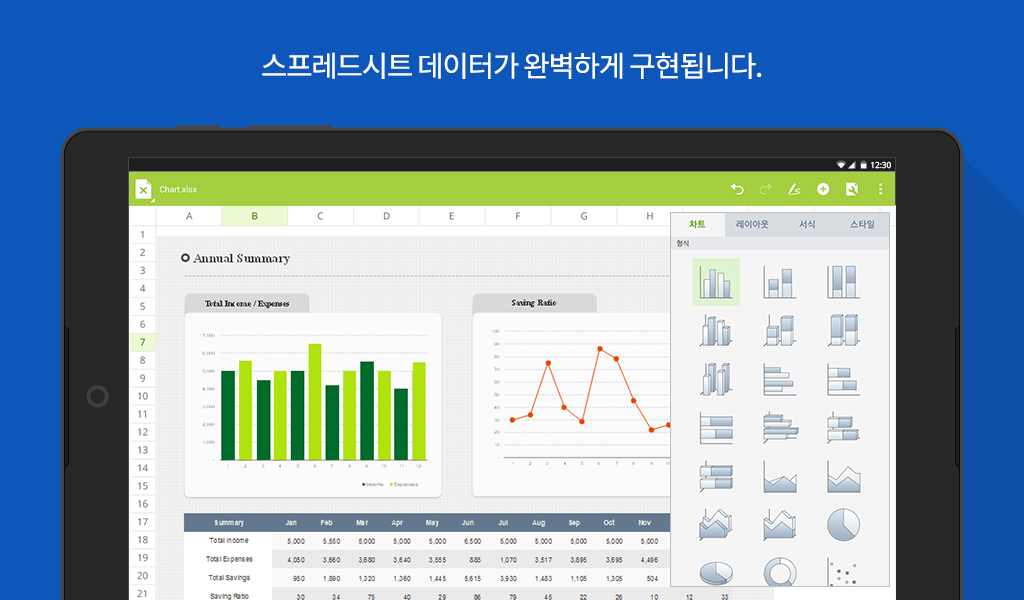Switch to the 서식 tab

(807, 224)
